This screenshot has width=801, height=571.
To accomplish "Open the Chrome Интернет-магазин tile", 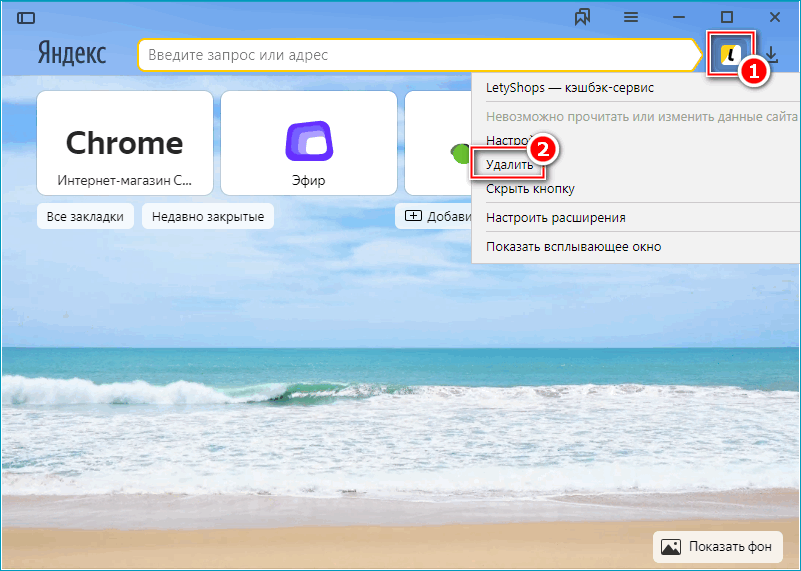I will [x=124, y=143].
